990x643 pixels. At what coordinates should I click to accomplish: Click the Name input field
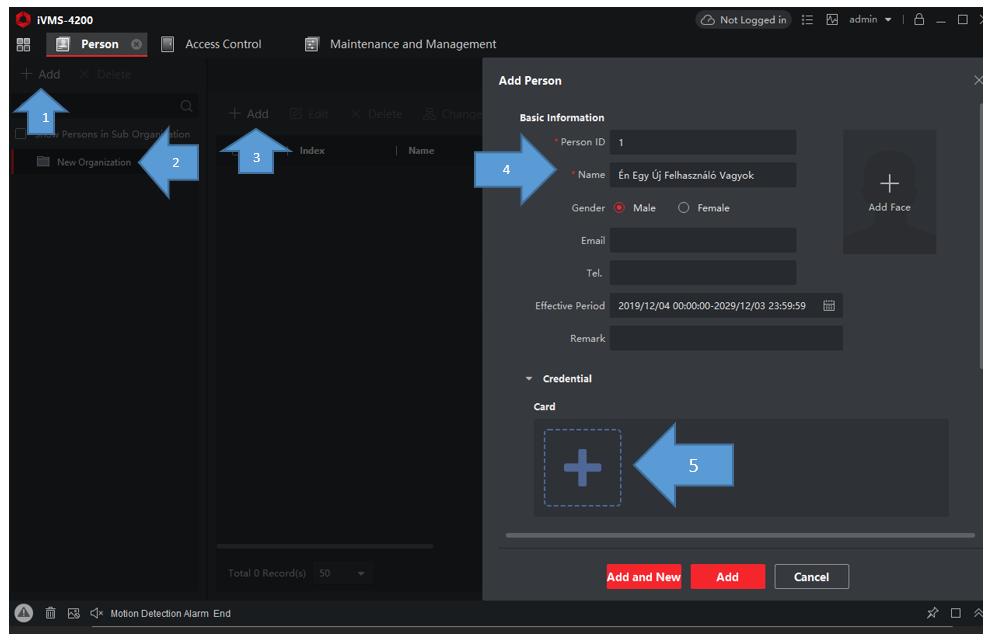[703, 175]
